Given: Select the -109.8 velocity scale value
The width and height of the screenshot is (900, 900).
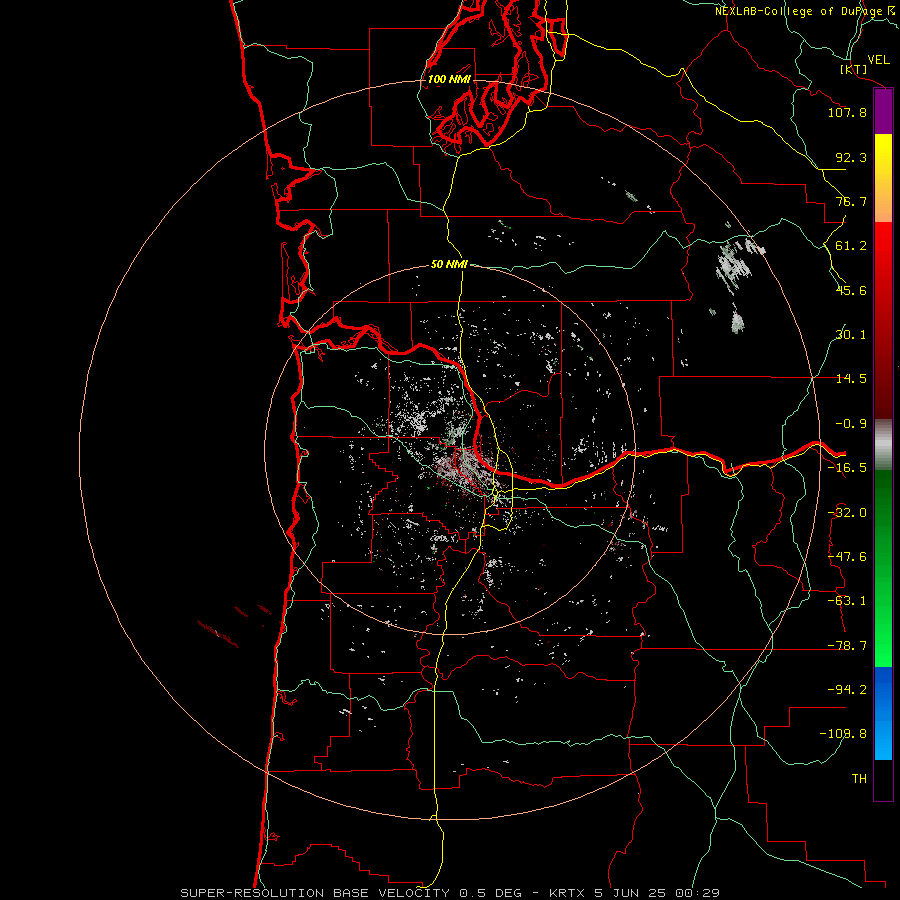Looking at the screenshot, I should pyautogui.click(x=843, y=734).
